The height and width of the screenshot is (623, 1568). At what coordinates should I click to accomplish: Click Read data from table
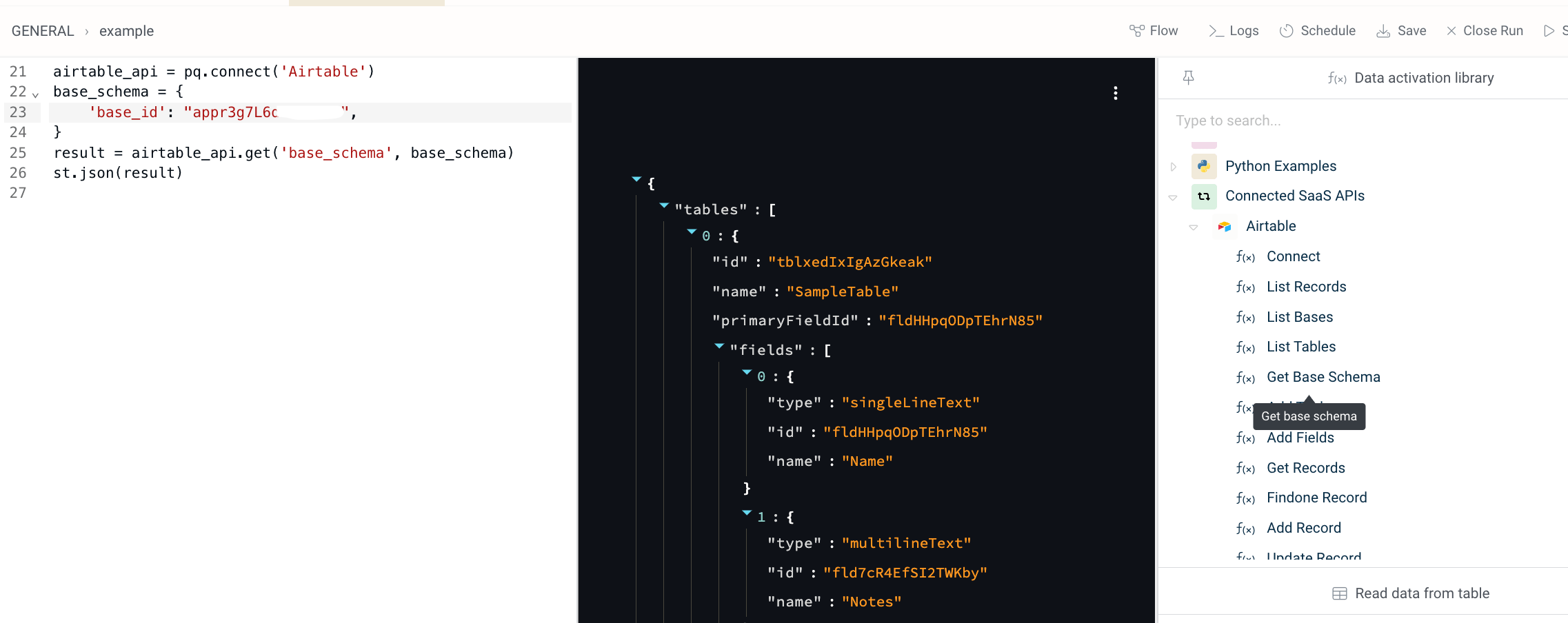point(1411,593)
